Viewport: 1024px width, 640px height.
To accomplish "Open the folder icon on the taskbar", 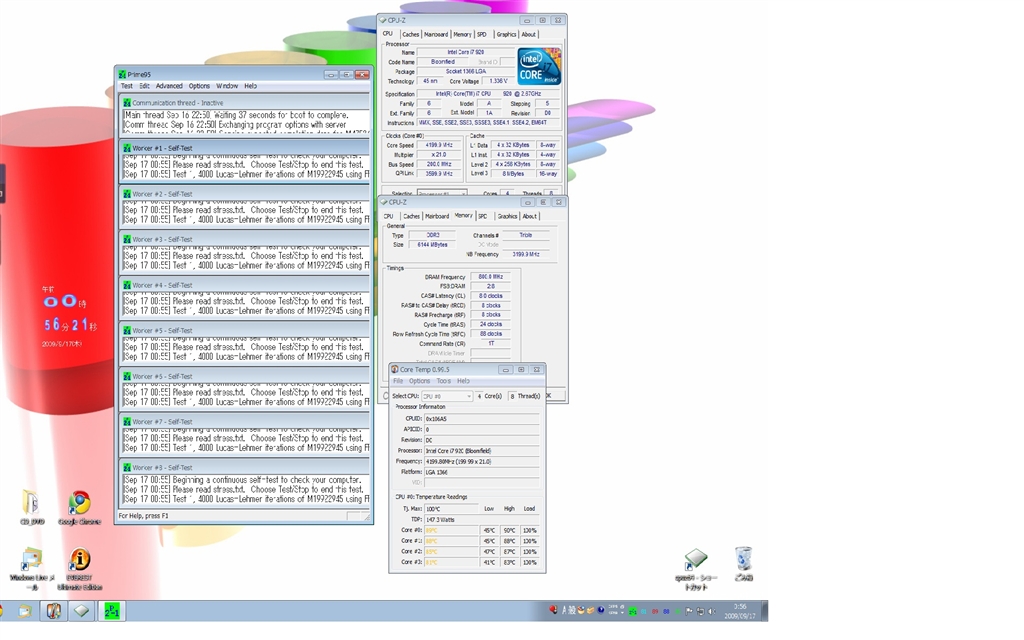I will (x=25, y=611).
